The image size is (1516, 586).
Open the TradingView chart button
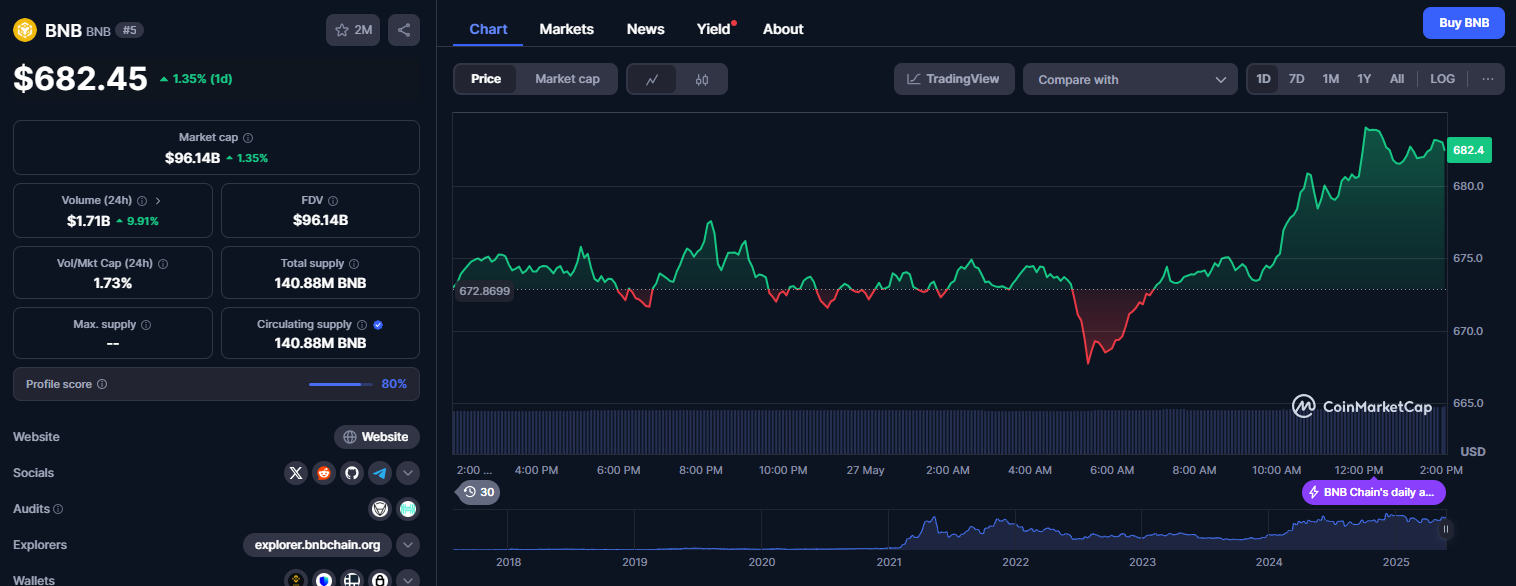[954, 79]
